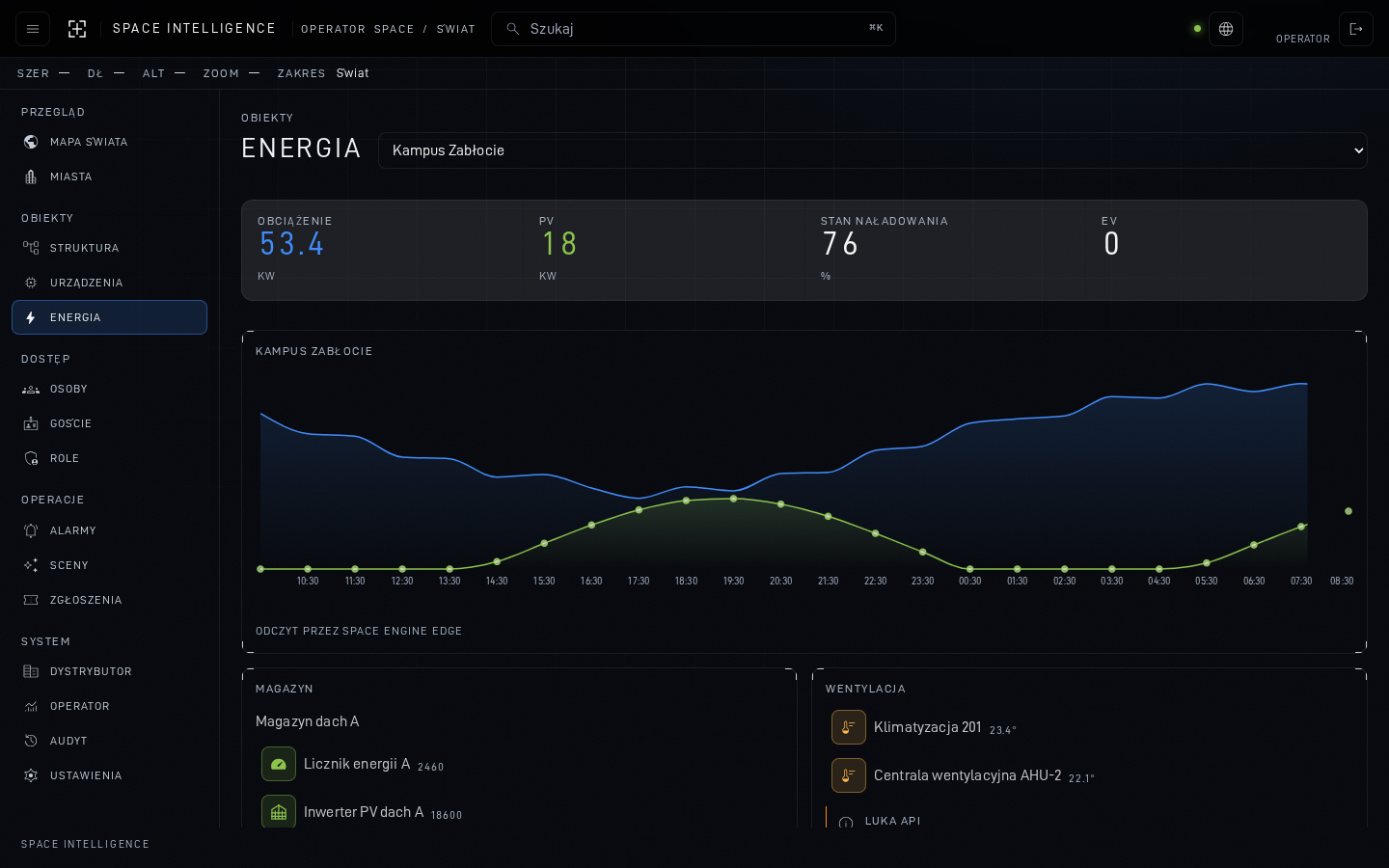Click the Obciążenie 53.4 kW value
Image resolution: width=1389 pixels, height=868 pixels.
click(291, 244)
